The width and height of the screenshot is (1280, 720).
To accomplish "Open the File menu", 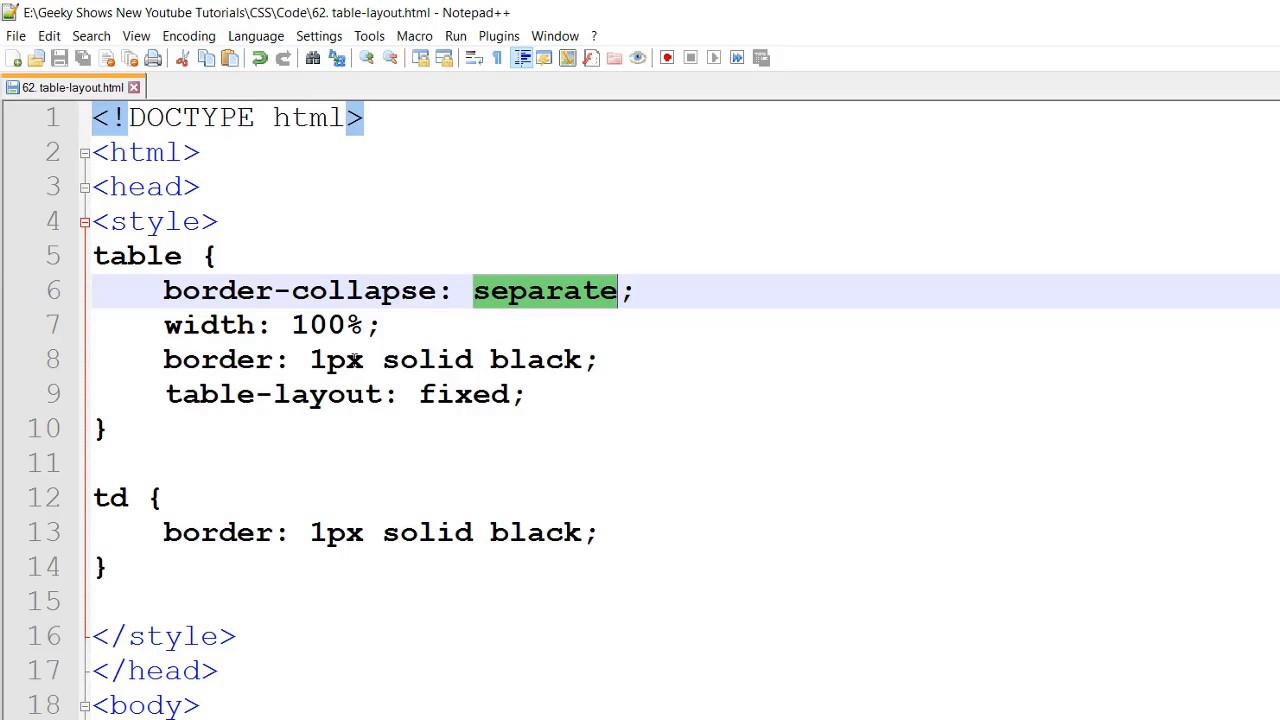I will 16,36.
